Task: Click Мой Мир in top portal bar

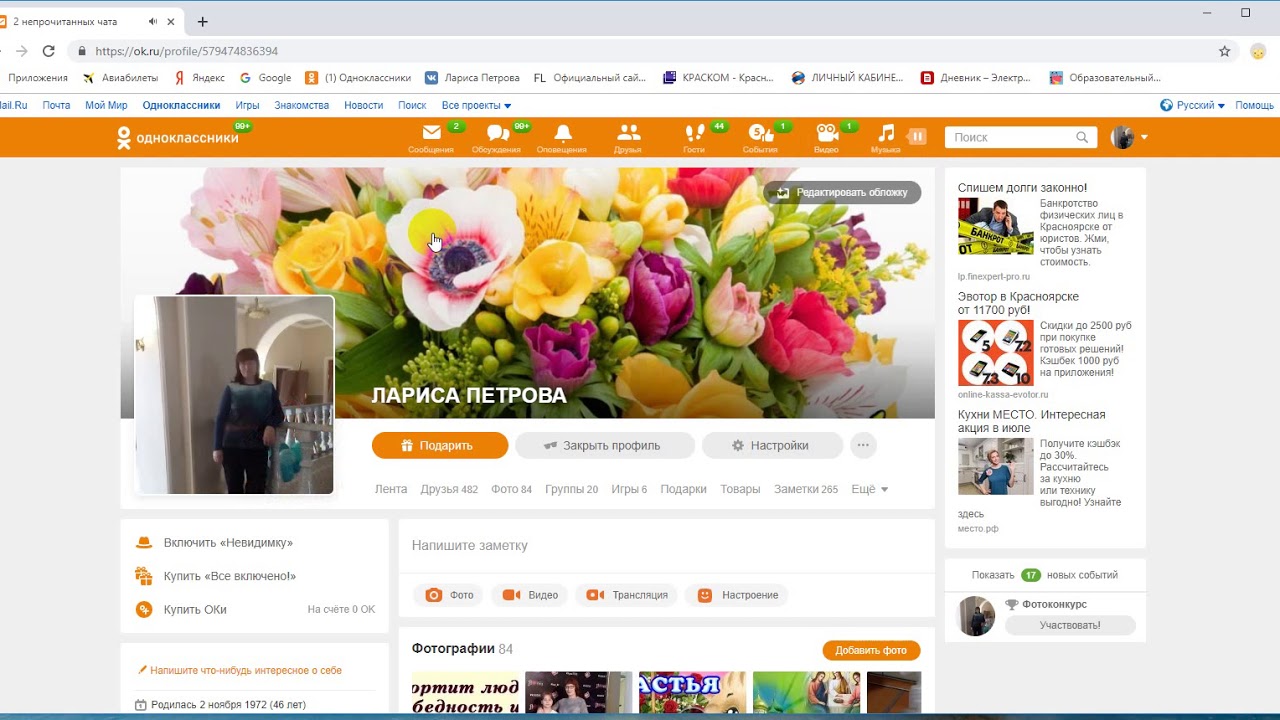Action: 106,105
